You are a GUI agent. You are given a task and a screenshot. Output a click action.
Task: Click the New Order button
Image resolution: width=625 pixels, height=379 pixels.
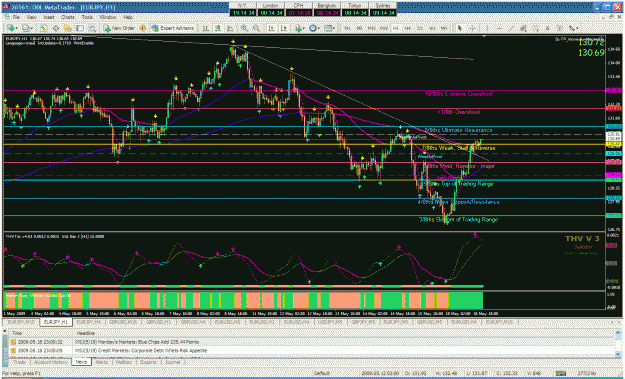(119, 28)
